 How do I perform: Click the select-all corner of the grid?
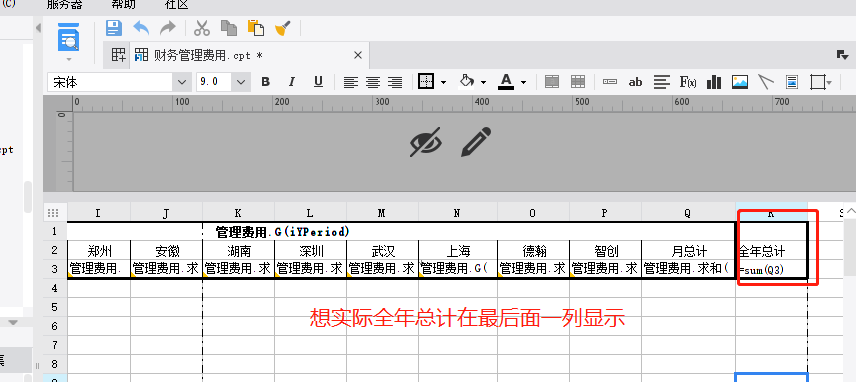53,213
